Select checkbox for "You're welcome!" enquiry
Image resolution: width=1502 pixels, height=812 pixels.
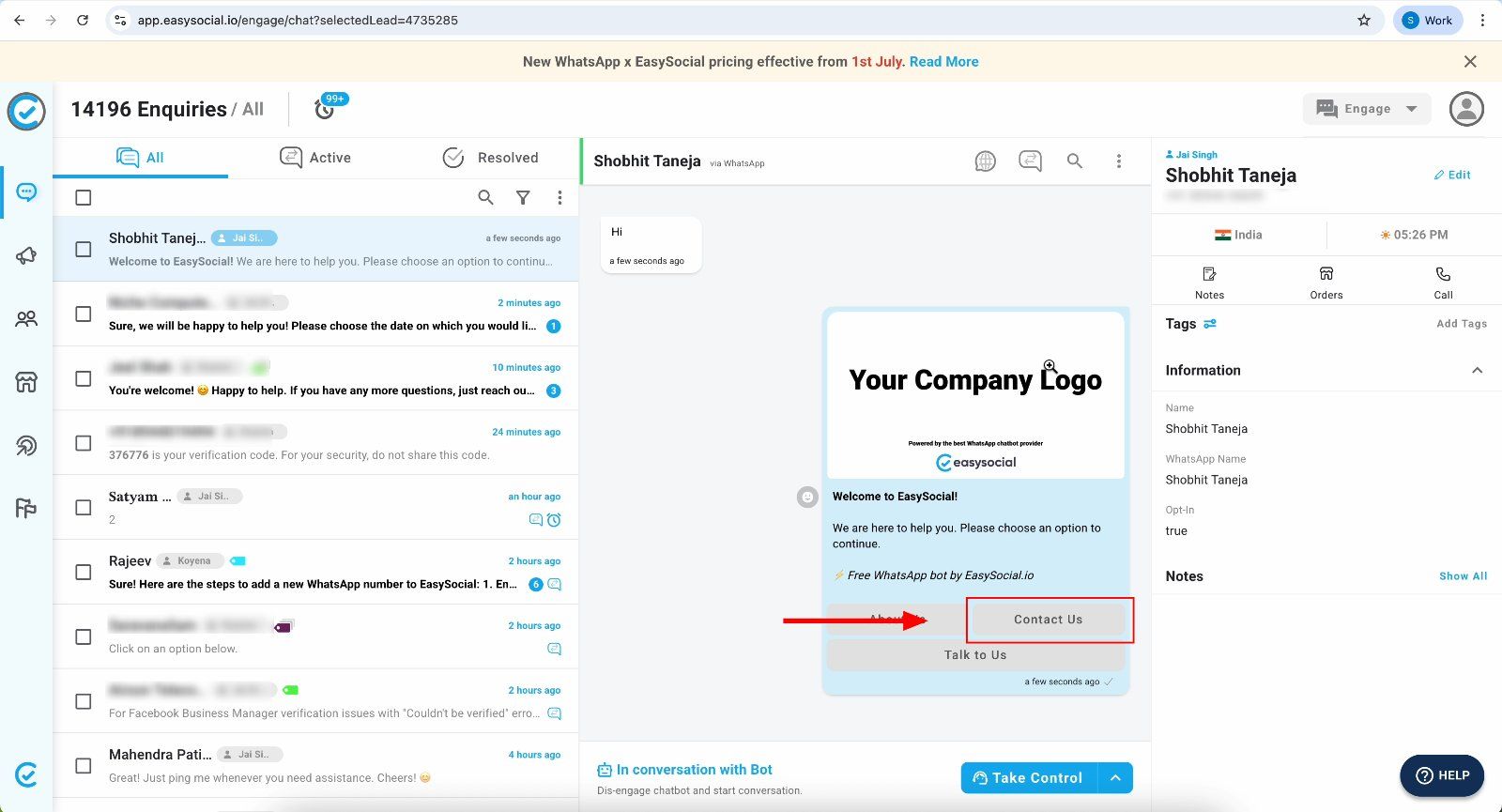pos(84,378)
